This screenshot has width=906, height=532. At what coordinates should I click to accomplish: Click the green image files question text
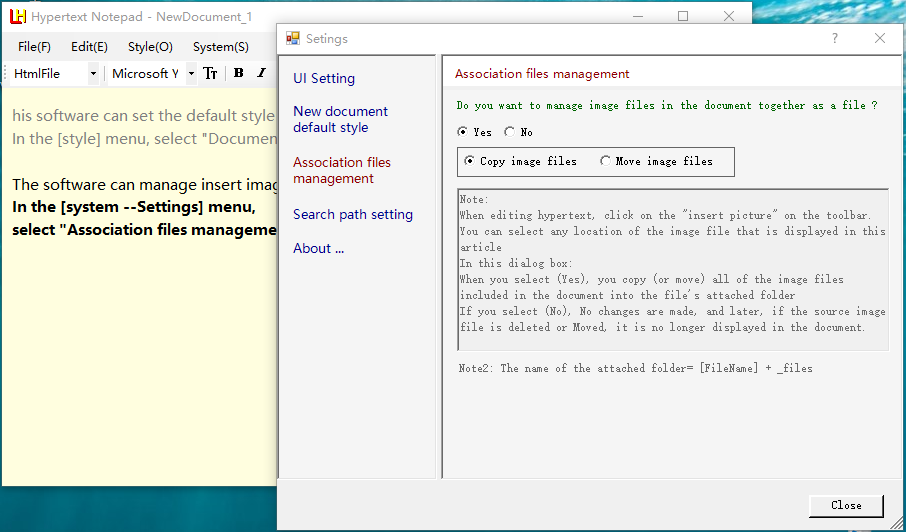pyautogui.click(x=667, y=105)
